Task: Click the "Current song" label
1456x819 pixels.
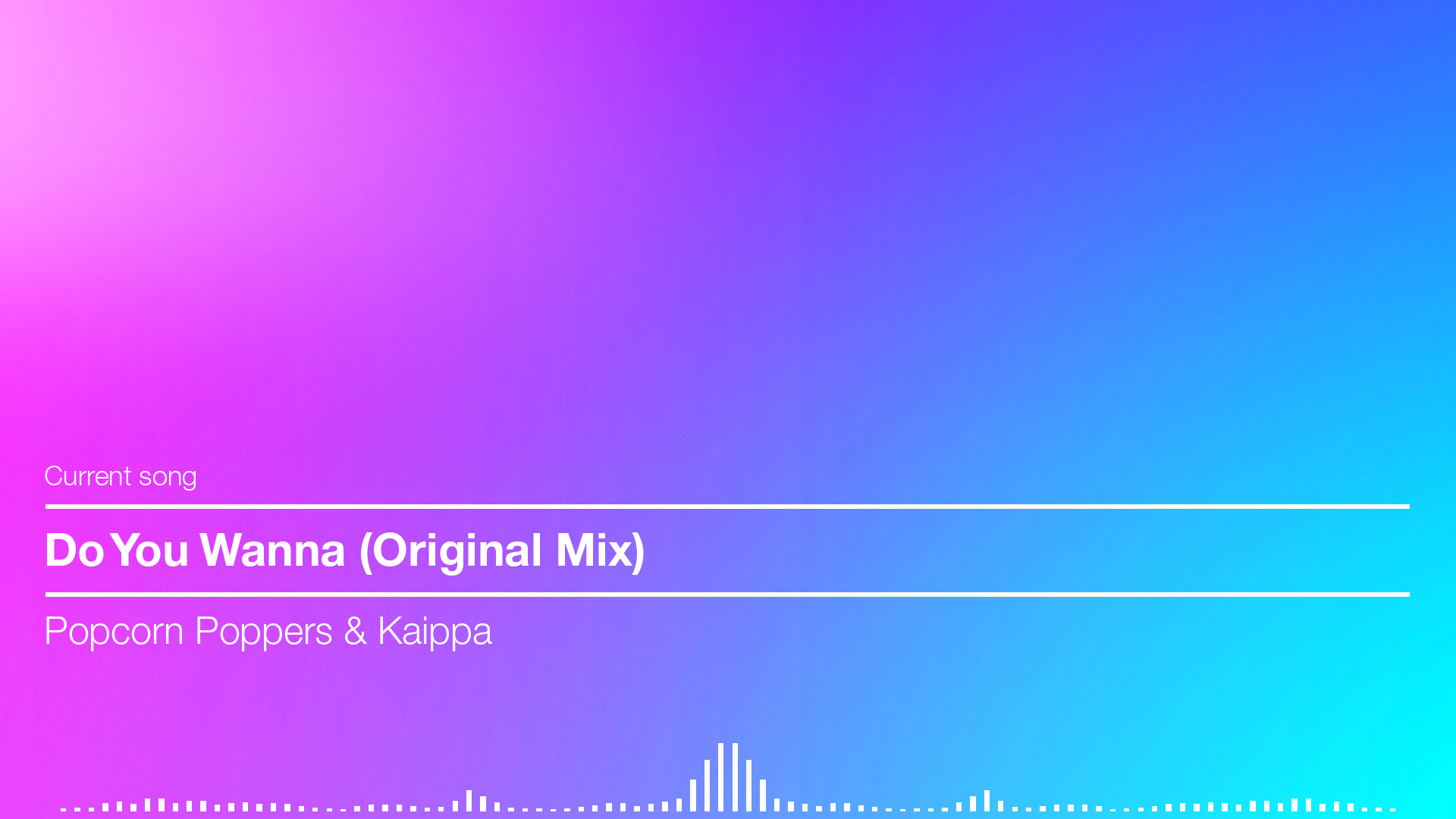Action: point(121,477)
